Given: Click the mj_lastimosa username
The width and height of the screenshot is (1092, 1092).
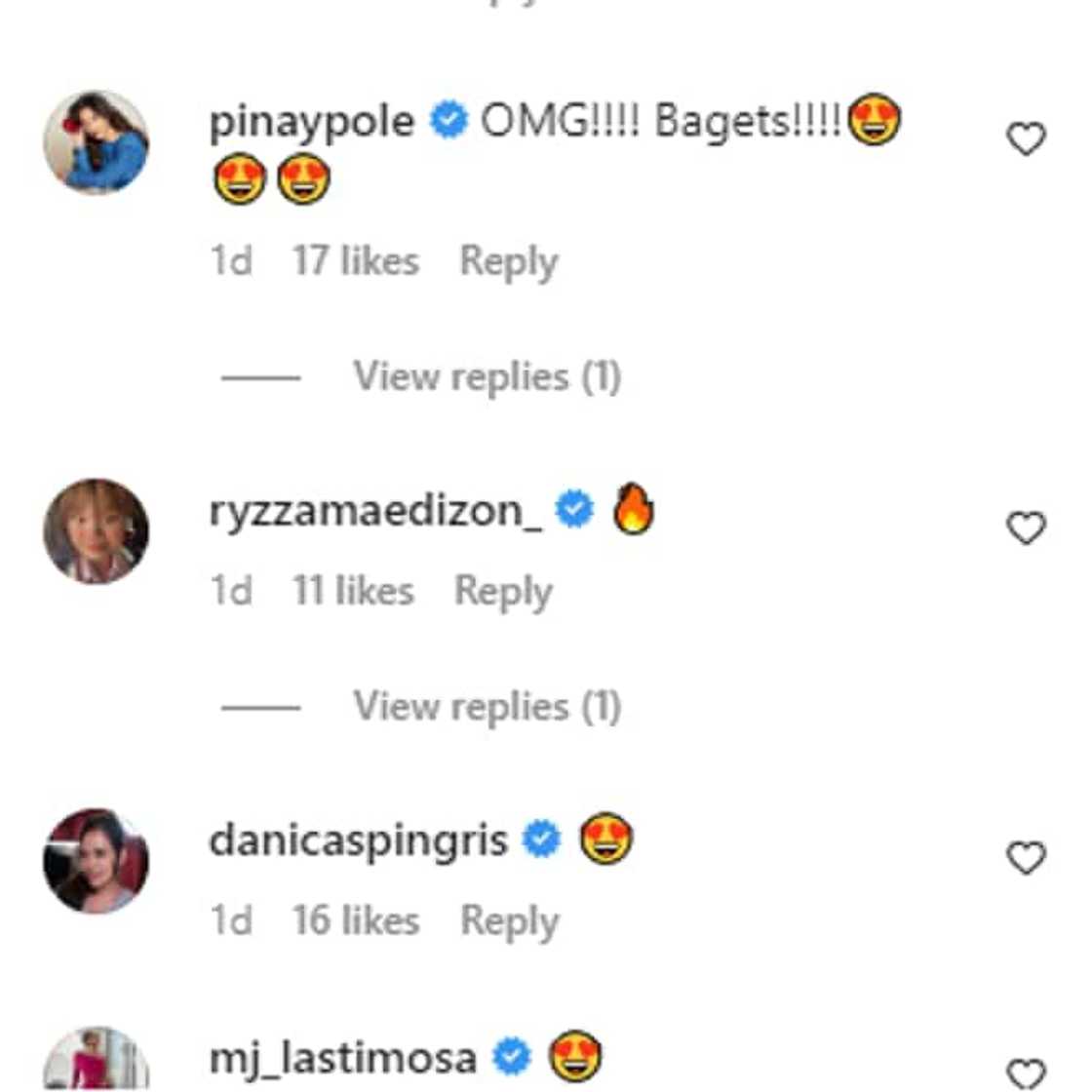Looking at the screenshot, I should [342, 1058].
